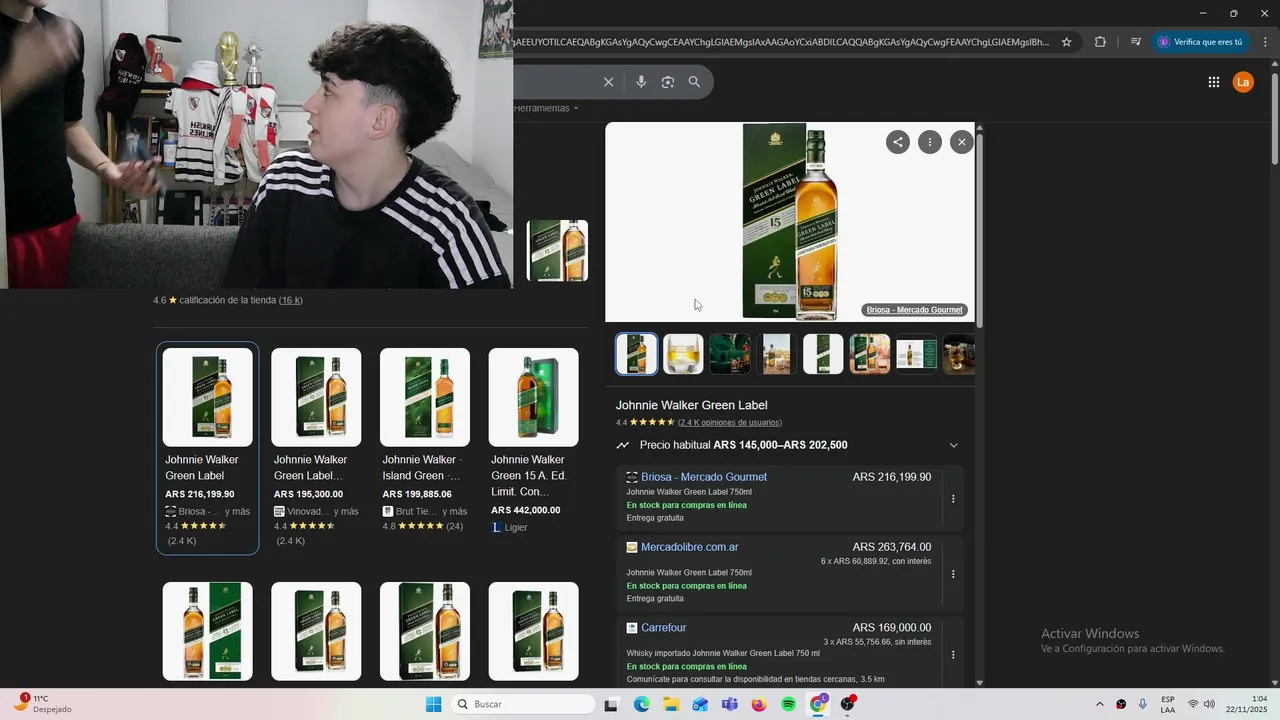
Task: Expand the 'Precio habitual' price range chevron
Action: click(x=953, y=445)
